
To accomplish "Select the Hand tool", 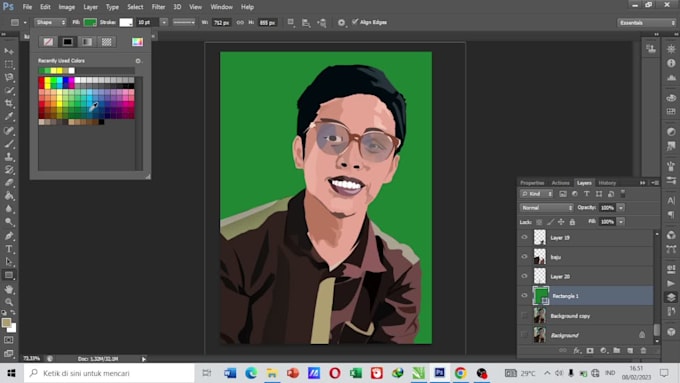I will click(x=9, y=289).
